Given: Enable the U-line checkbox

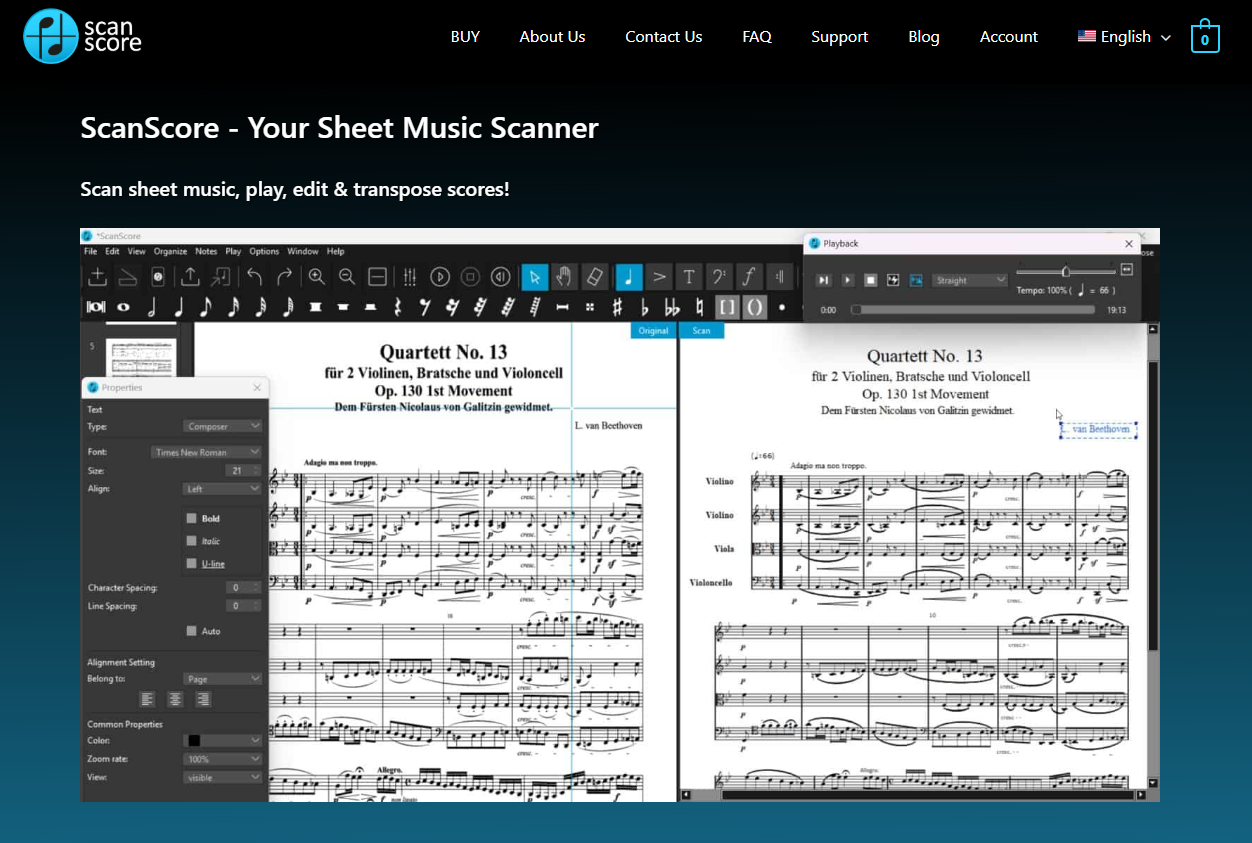Looking at the screenshot, I should (192, 564).
